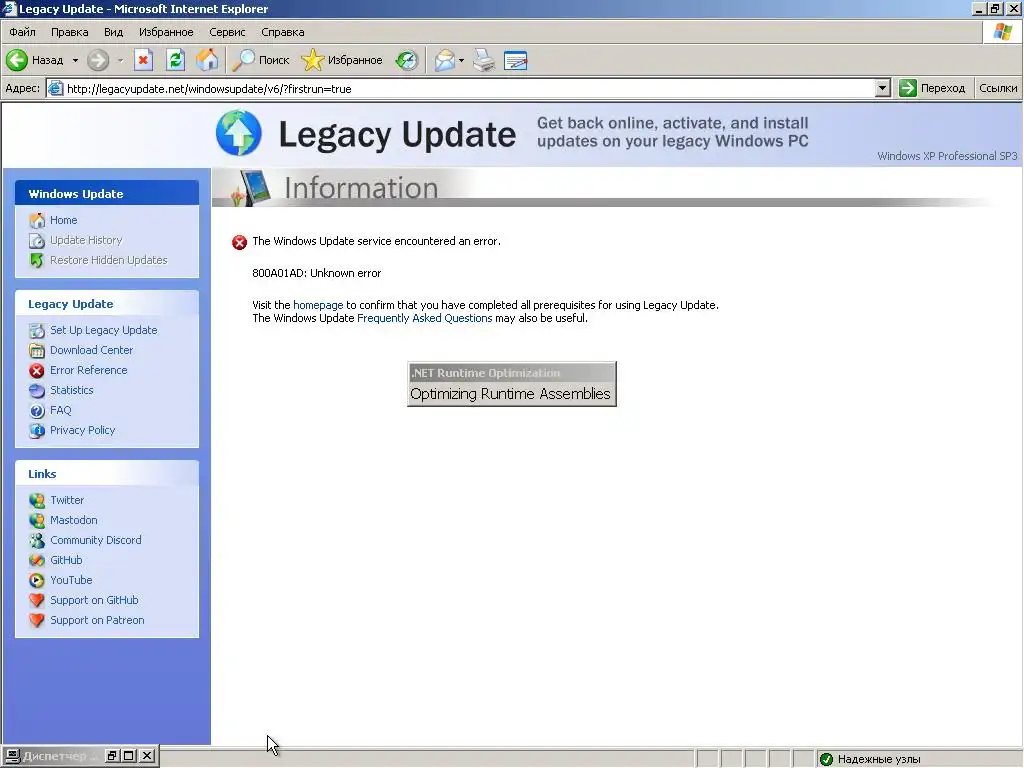Expand the Mail button dropdown arrow
The width and height of the screenshot is (1024, 768).
pyautogui.click(x=461, y=60)
